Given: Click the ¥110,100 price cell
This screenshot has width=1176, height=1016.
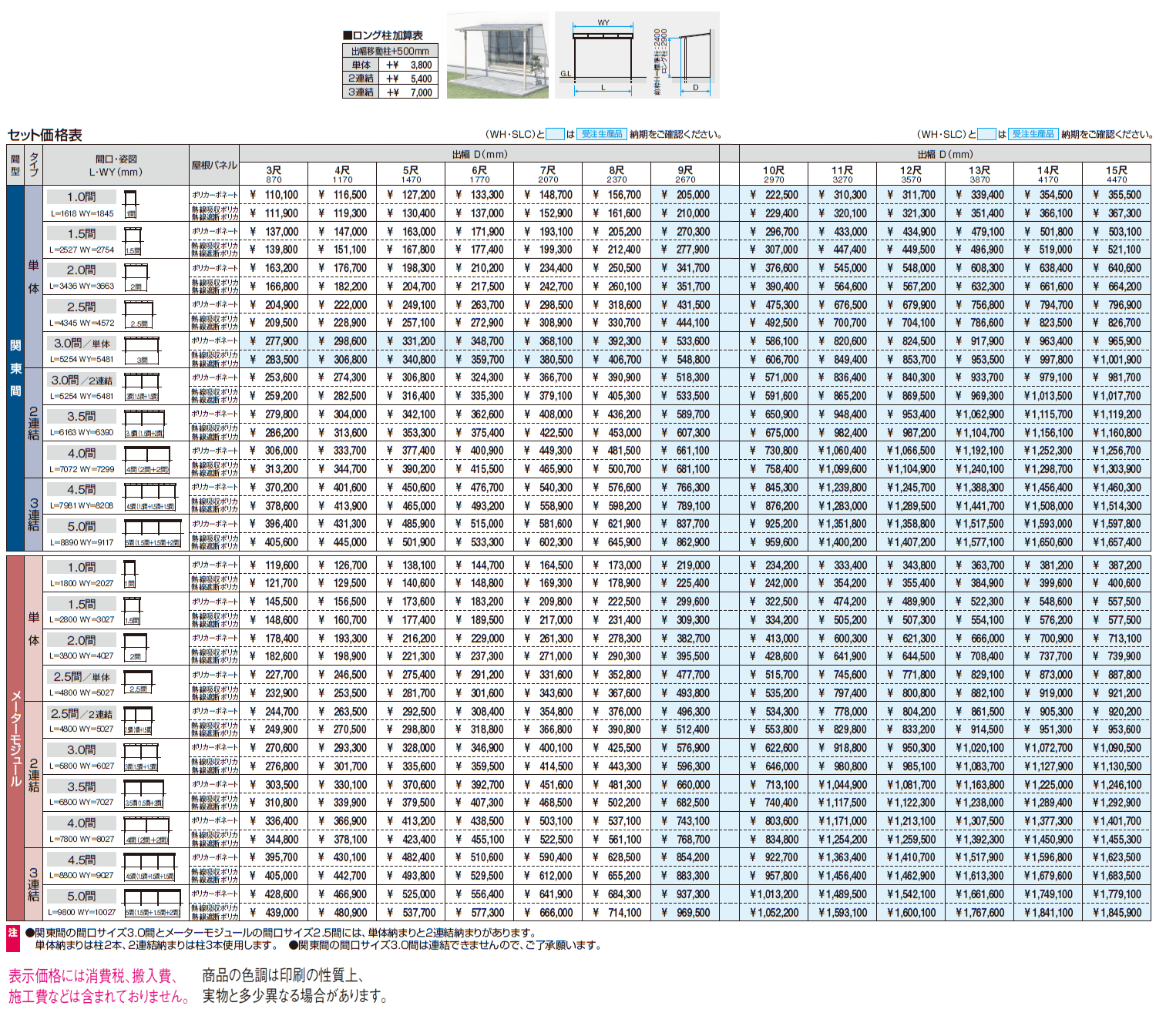Looking at the screenshot, I should 274,195.
